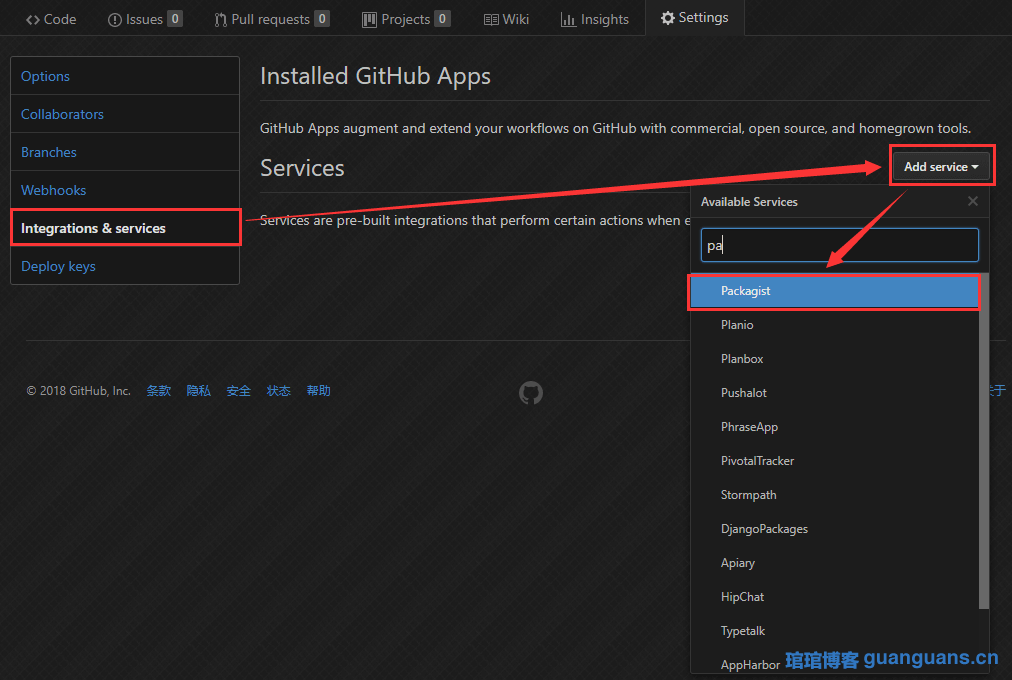Click the Settings gear icon
This screenshot has width=1012, height=680.
pyautogui.click(x=667, y=18)
